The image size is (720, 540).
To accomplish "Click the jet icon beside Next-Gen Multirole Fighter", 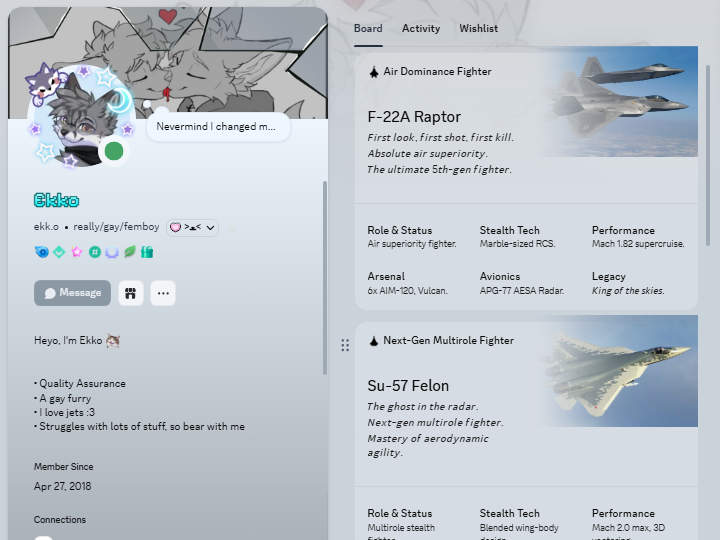I will tap(374, 341).
